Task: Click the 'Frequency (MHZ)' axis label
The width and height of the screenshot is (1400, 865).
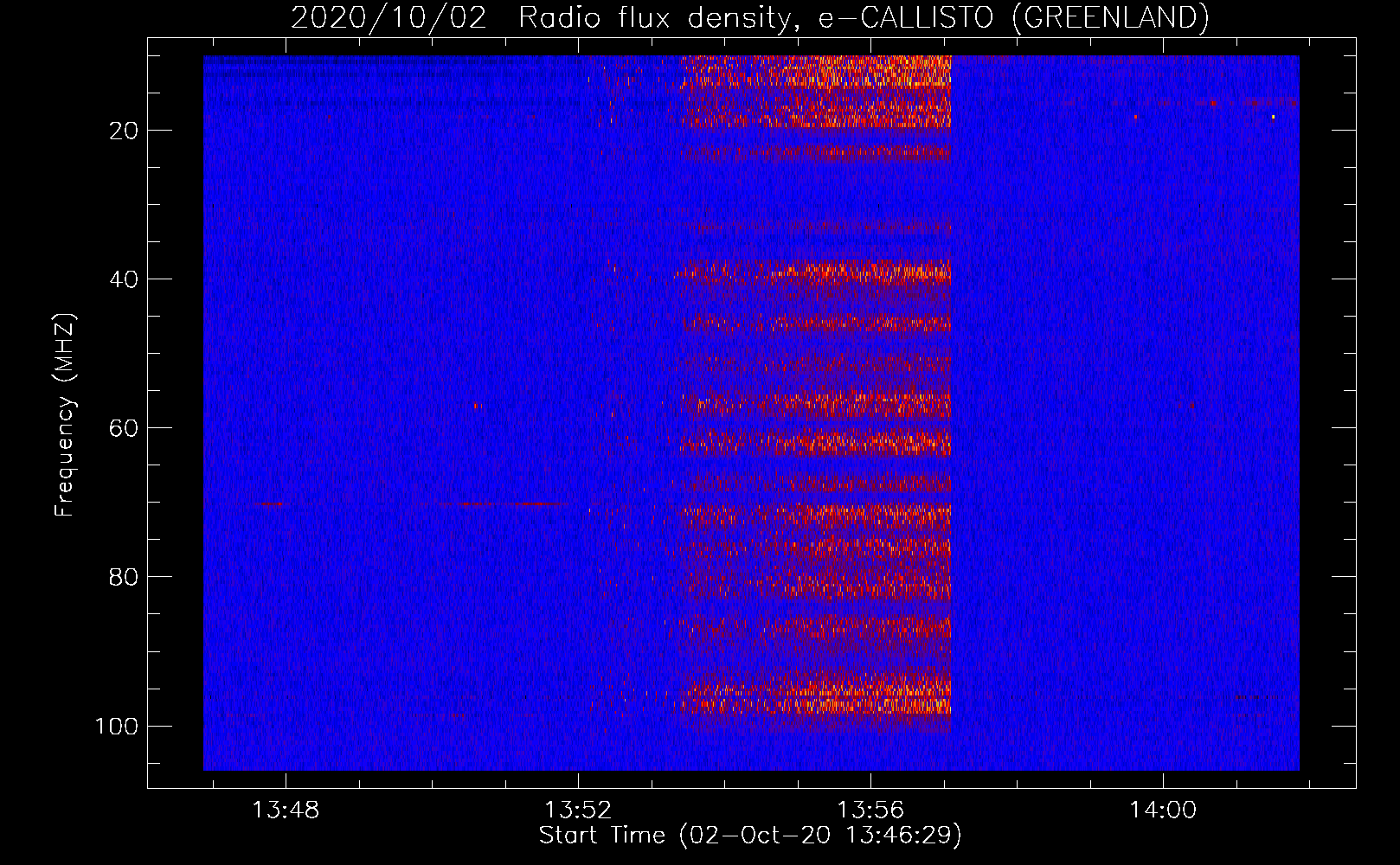Action: 65,414
